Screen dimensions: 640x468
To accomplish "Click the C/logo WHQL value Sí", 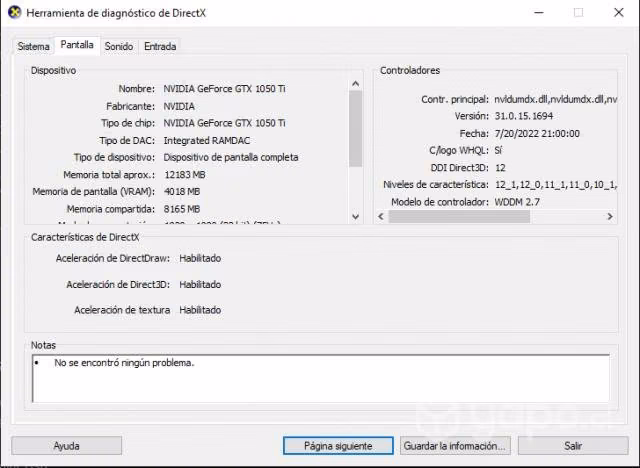I will coord(498,150).
